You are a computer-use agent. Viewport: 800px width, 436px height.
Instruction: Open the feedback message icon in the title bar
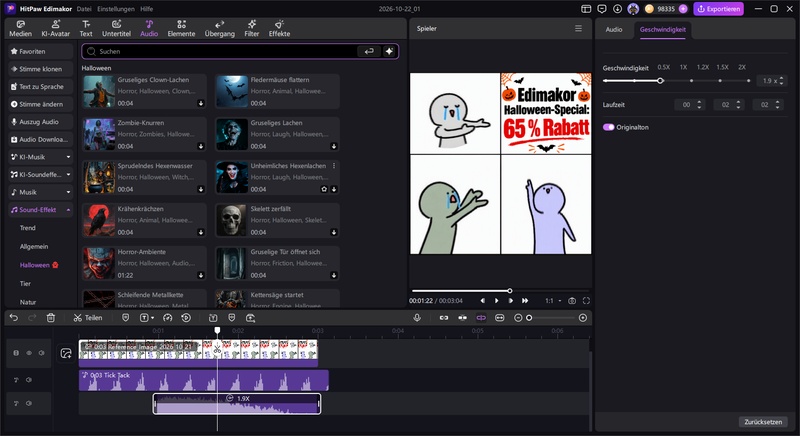click(602, 9)
